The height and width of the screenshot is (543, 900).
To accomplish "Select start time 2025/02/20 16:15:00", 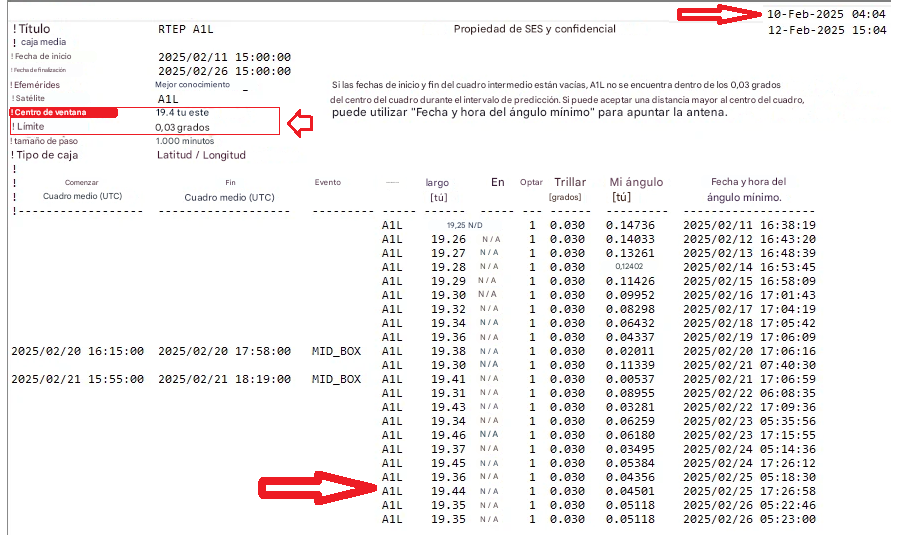I will [x=77, y=351].
